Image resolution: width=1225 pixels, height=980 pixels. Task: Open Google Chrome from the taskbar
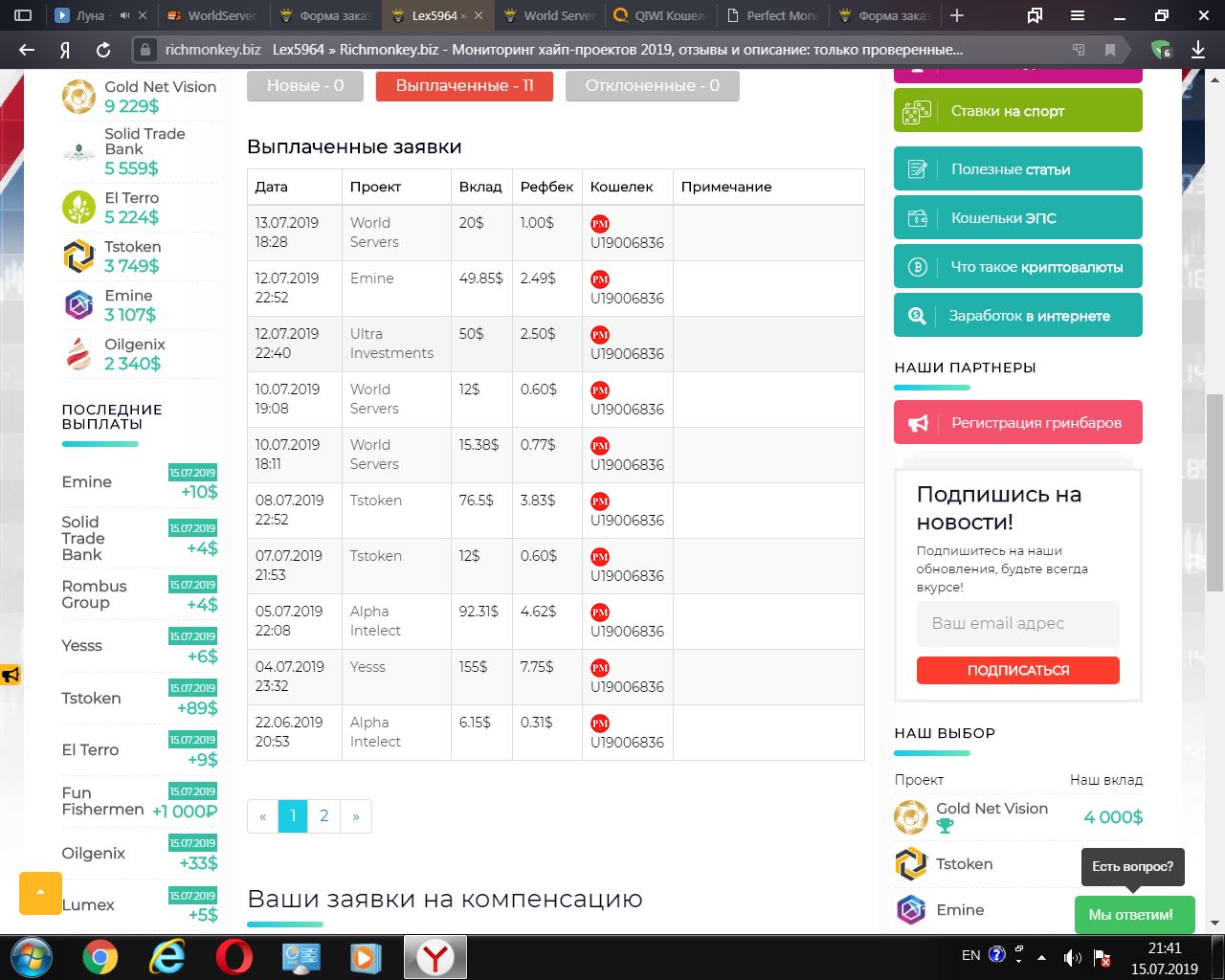click(x=100, y=956)
